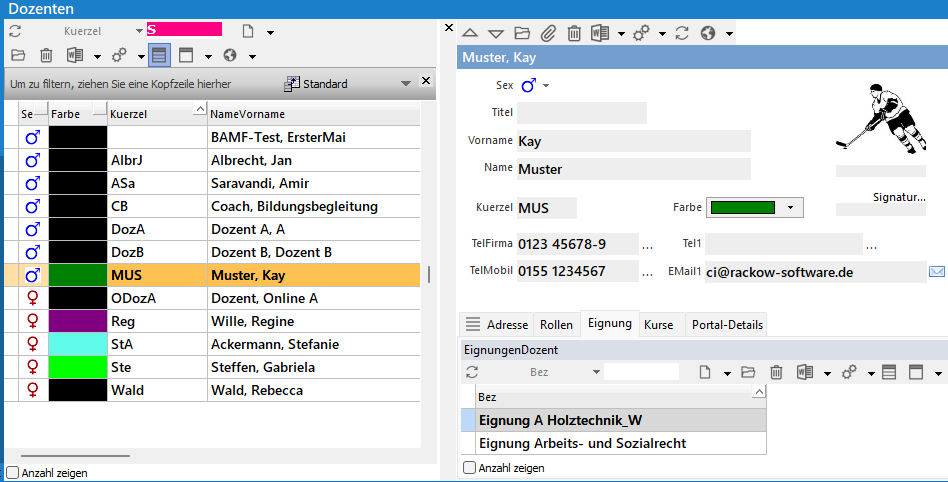Go to next record with the down arrow
The width and height of the screenshot is (948, 482).
click(496, 33)
